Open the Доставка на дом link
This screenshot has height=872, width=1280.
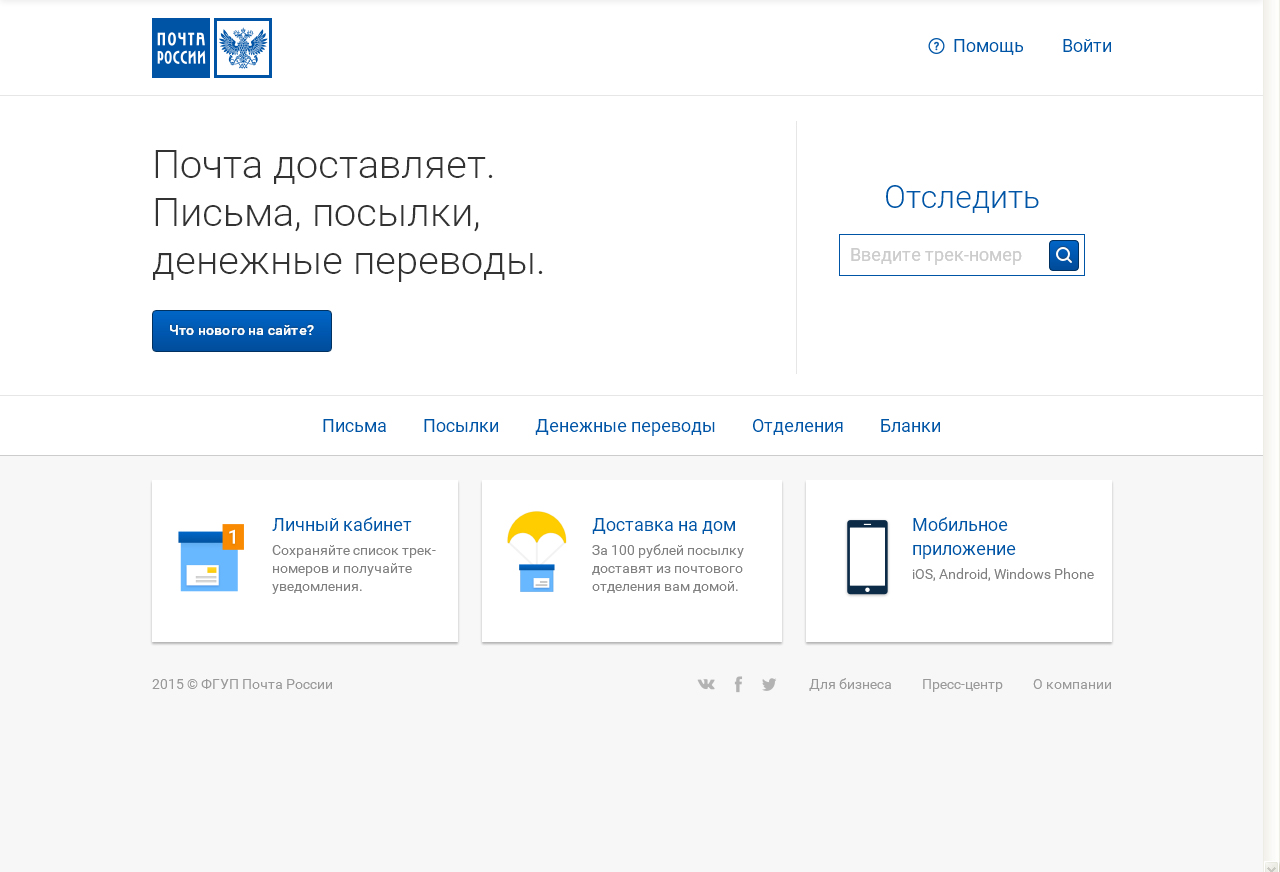click(x=664, y=525)
